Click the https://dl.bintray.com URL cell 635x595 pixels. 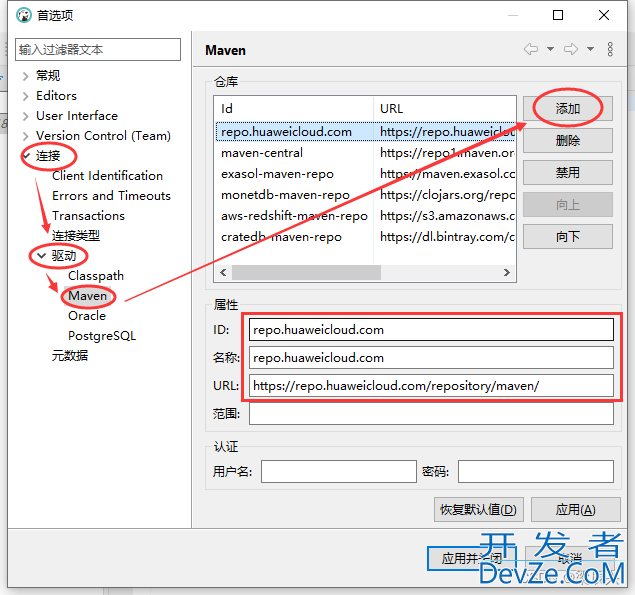447,237
